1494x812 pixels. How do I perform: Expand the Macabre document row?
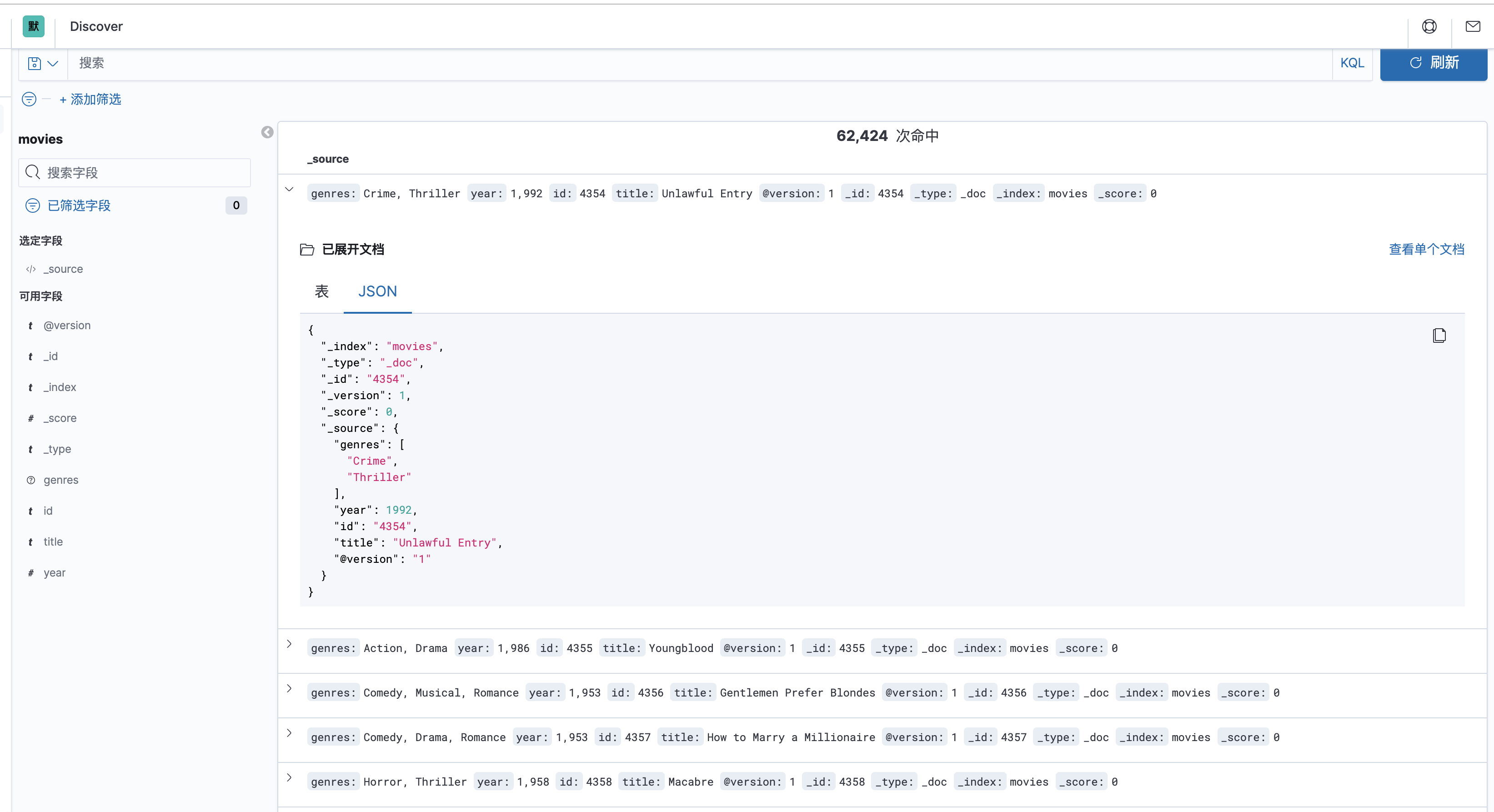pos(290,777)
